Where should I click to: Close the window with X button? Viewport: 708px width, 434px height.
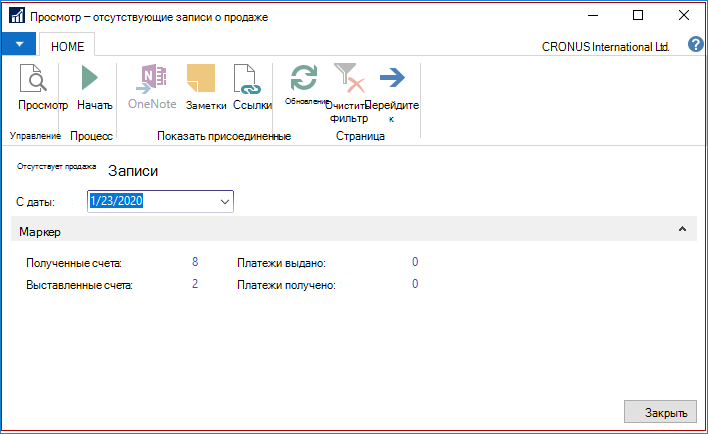coord(684,16)
